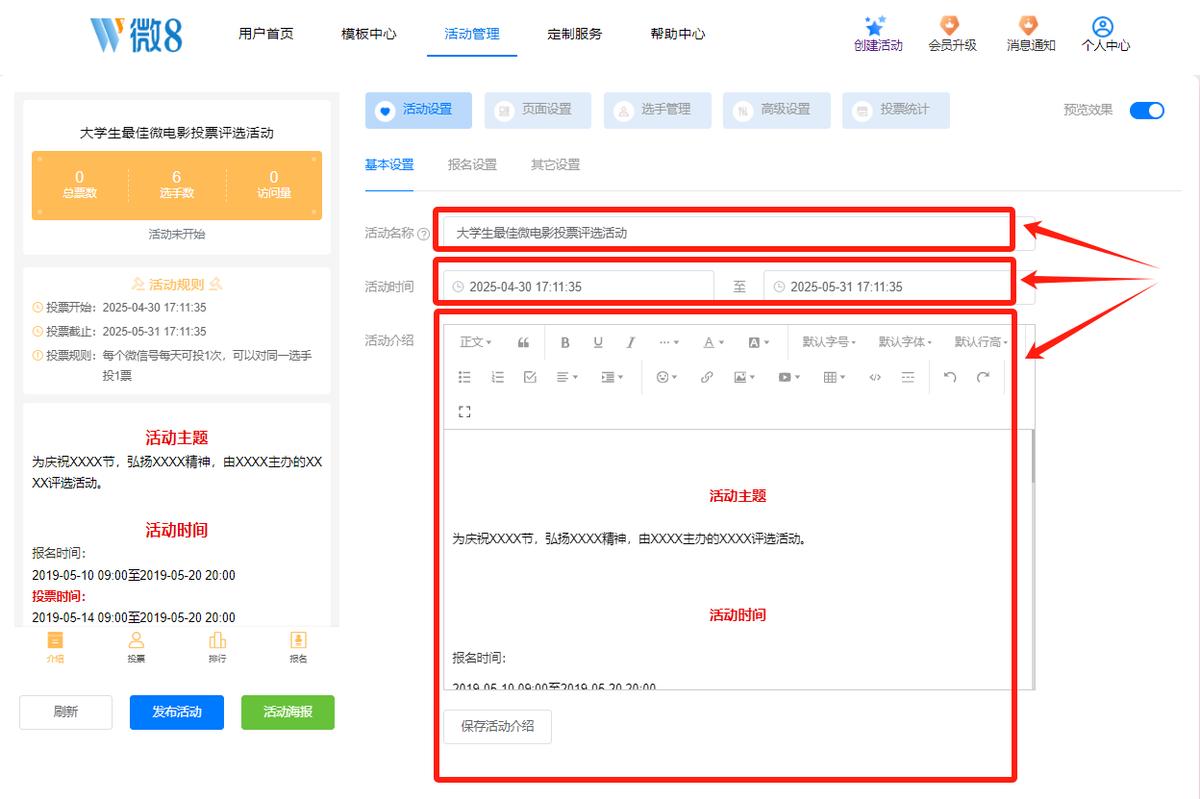
Task: Expand the more text styles dropdown
Action: pyautogui.click(x=669, y=342)
